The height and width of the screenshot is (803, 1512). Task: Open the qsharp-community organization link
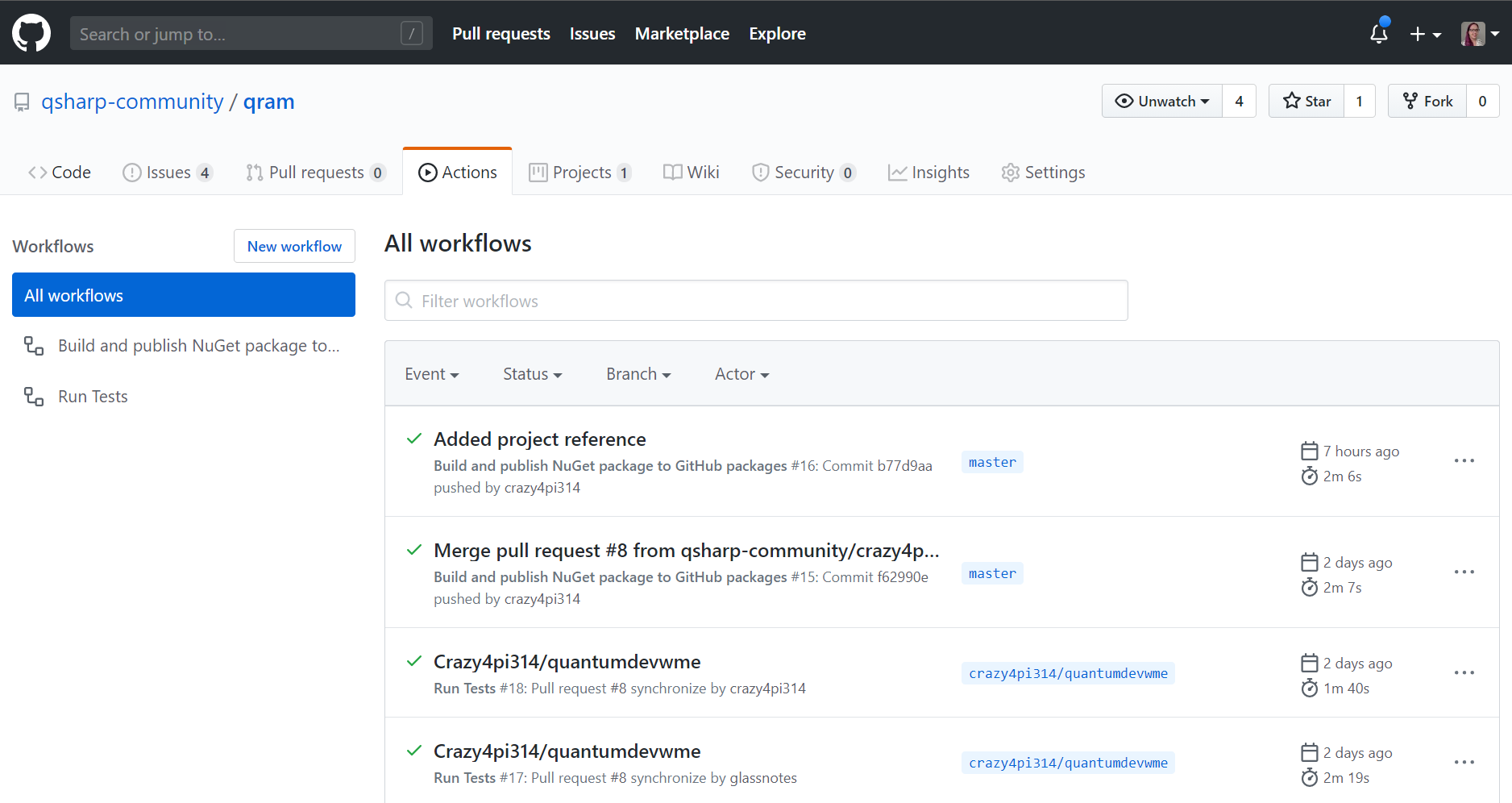click(x=132, y=102)
